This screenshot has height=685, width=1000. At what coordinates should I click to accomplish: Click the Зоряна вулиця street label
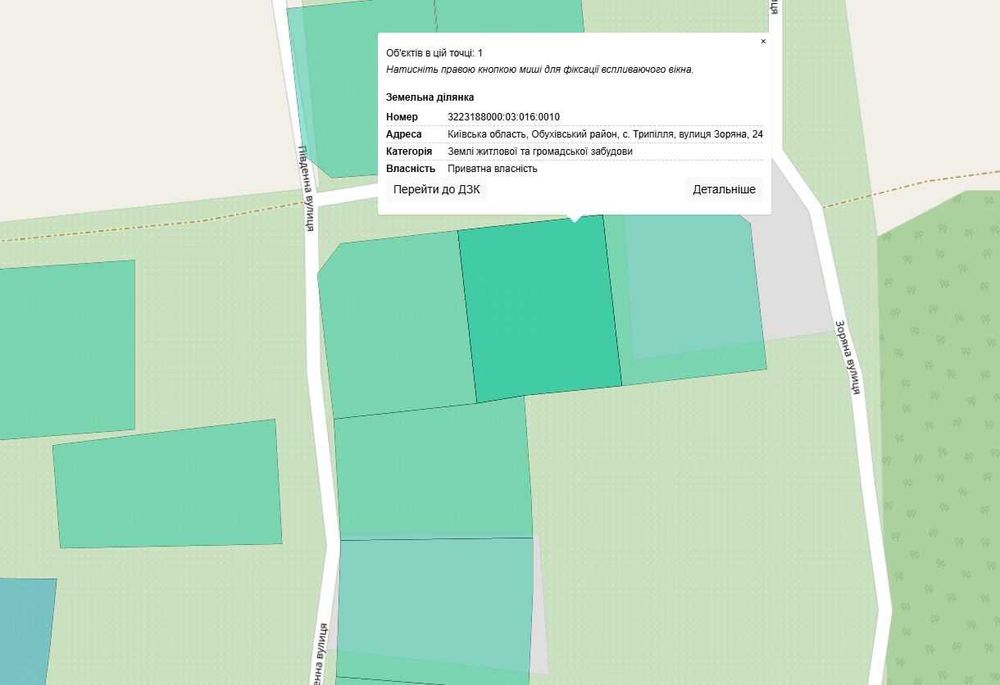pos(848,357)
